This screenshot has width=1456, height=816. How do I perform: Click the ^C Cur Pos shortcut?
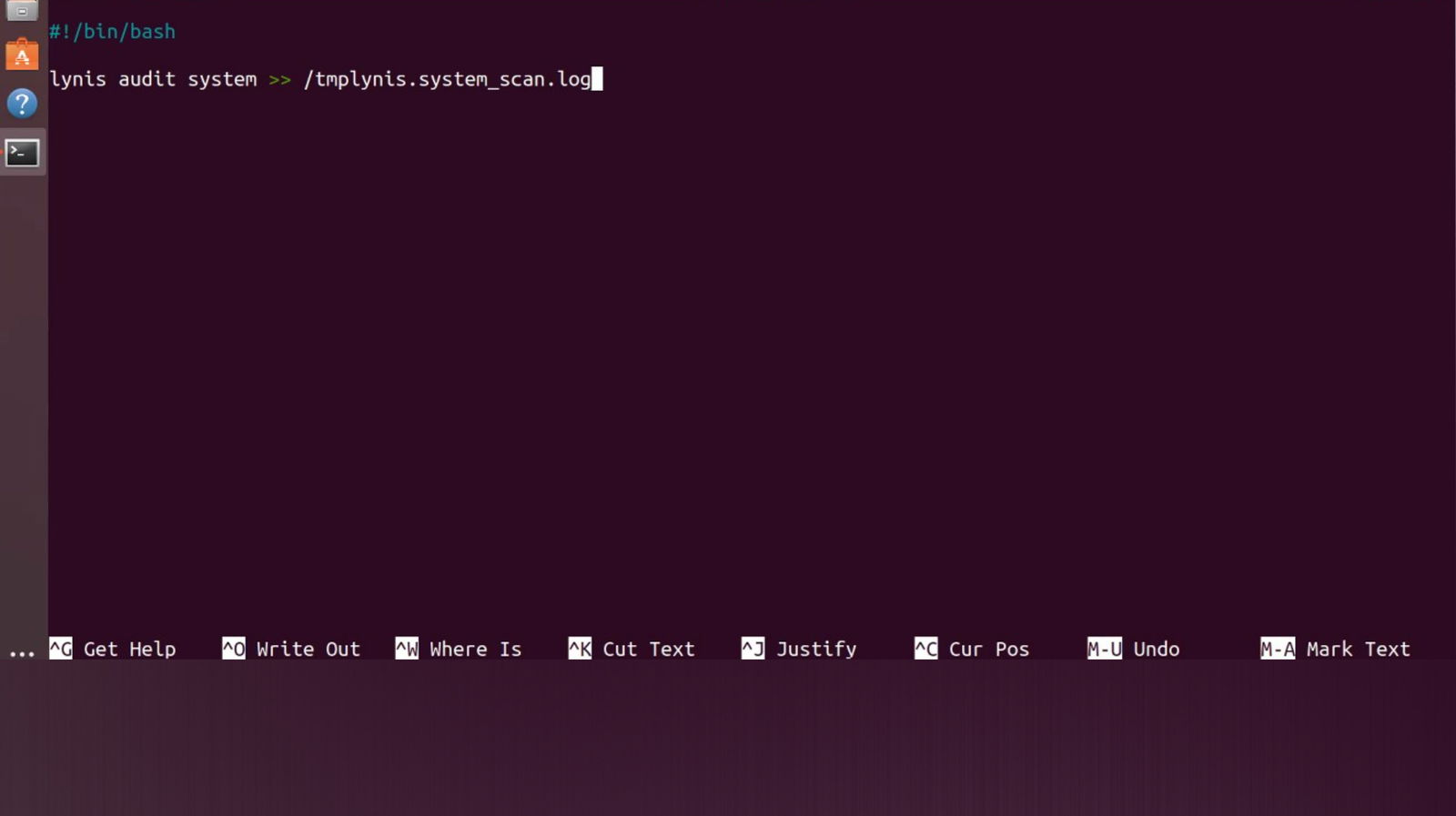point(972,649)
